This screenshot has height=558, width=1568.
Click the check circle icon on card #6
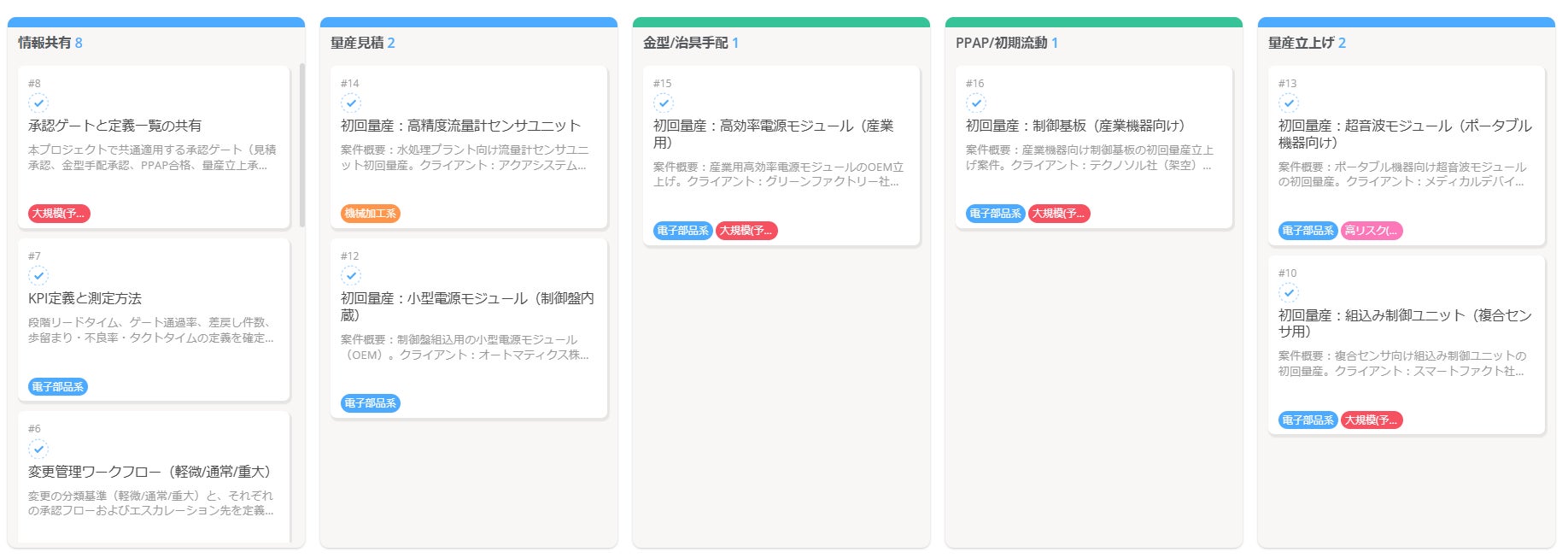[38, 449]
